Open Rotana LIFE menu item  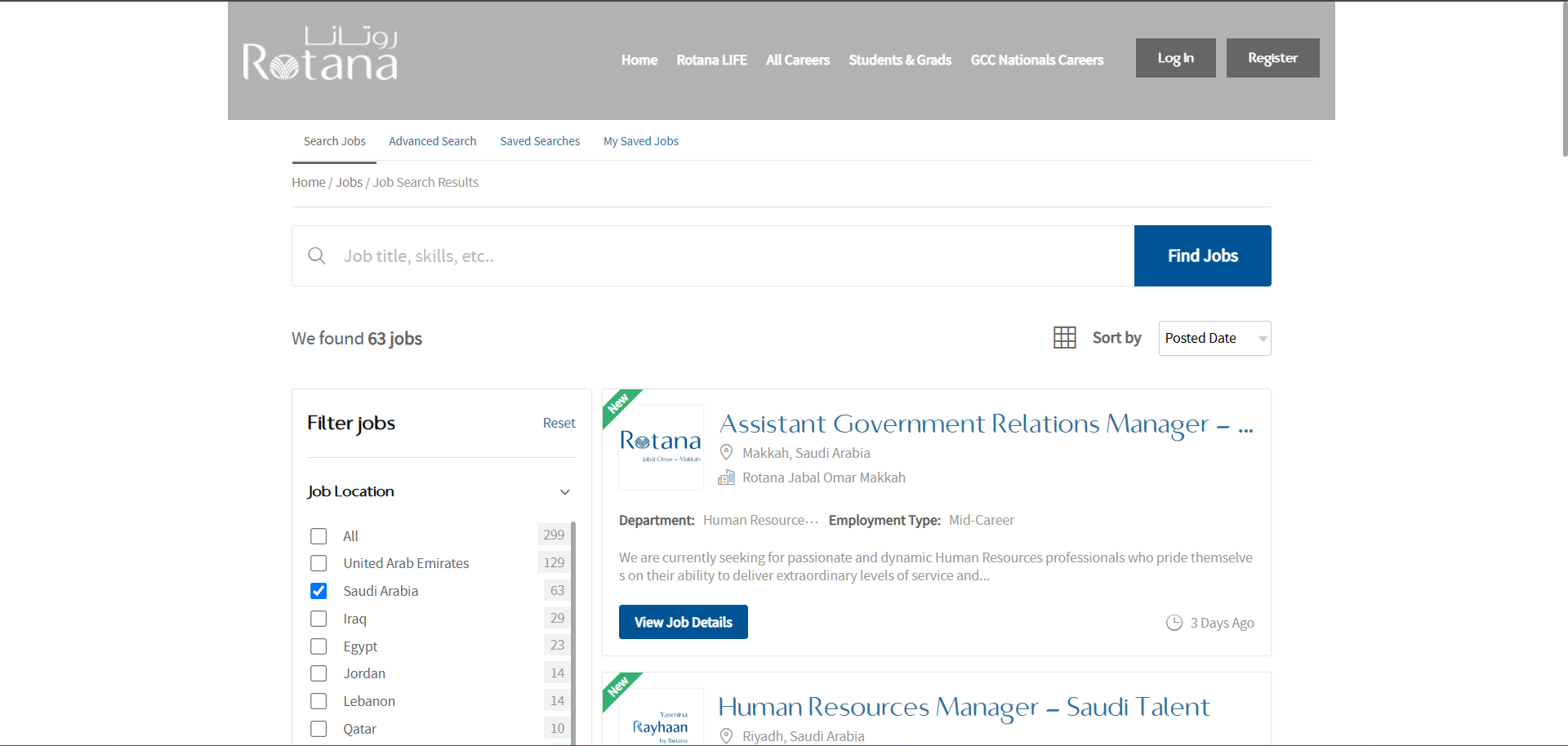pos(711,60)
